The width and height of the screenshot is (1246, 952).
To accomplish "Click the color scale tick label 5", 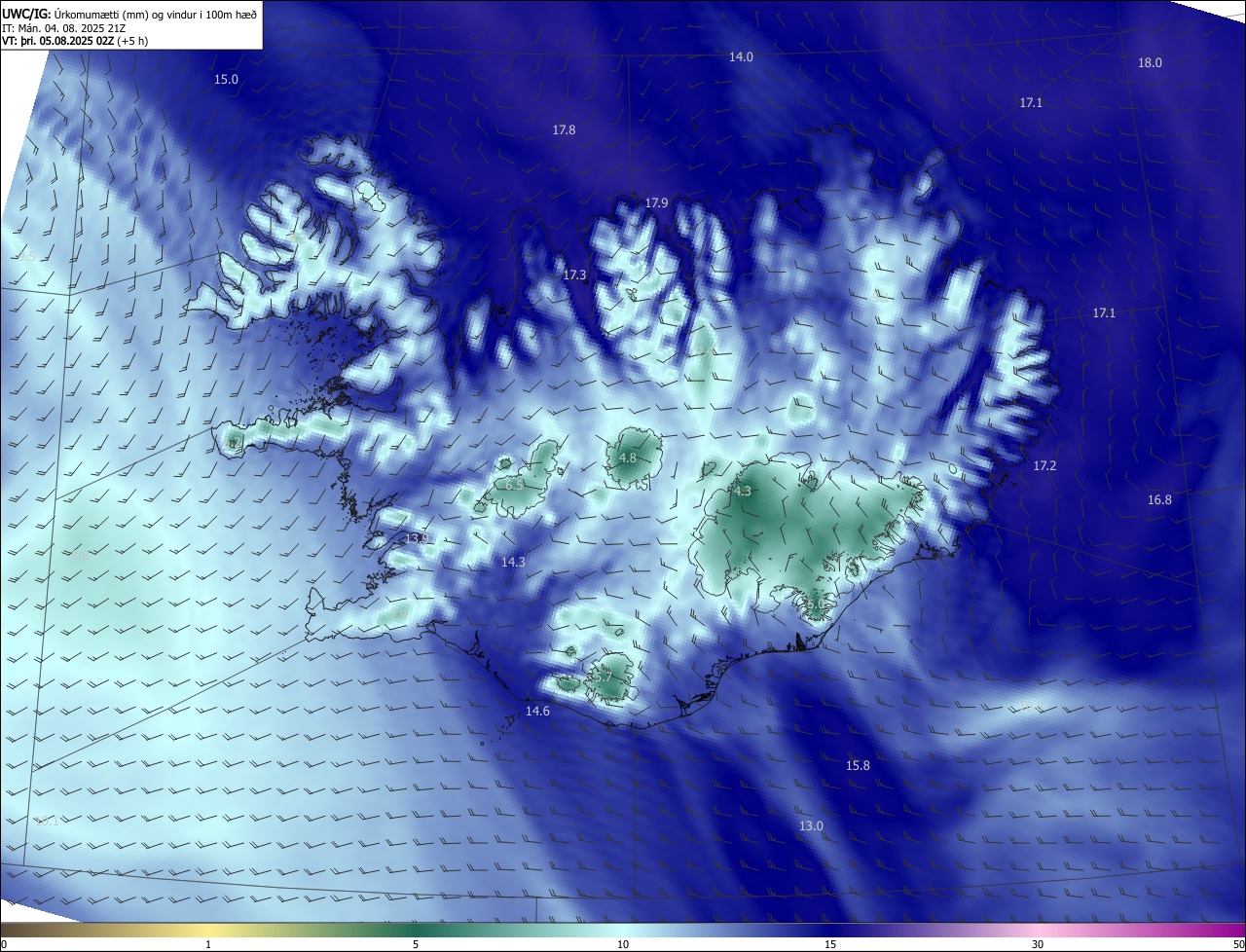I will pyautogui.click(x=416, y=945).
